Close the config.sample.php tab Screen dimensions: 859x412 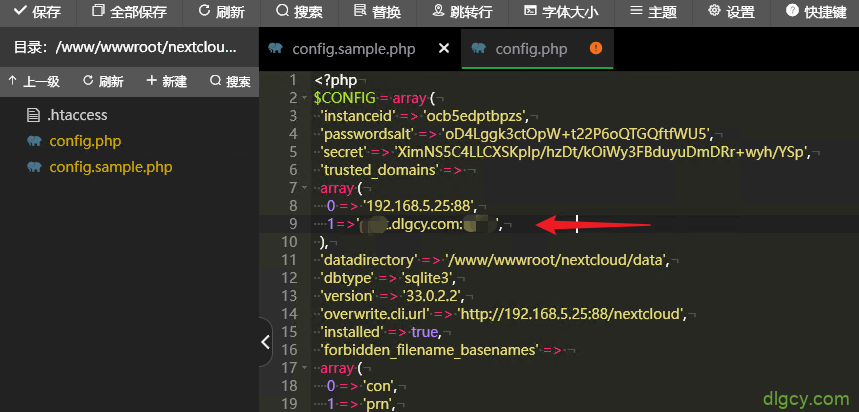444,49
